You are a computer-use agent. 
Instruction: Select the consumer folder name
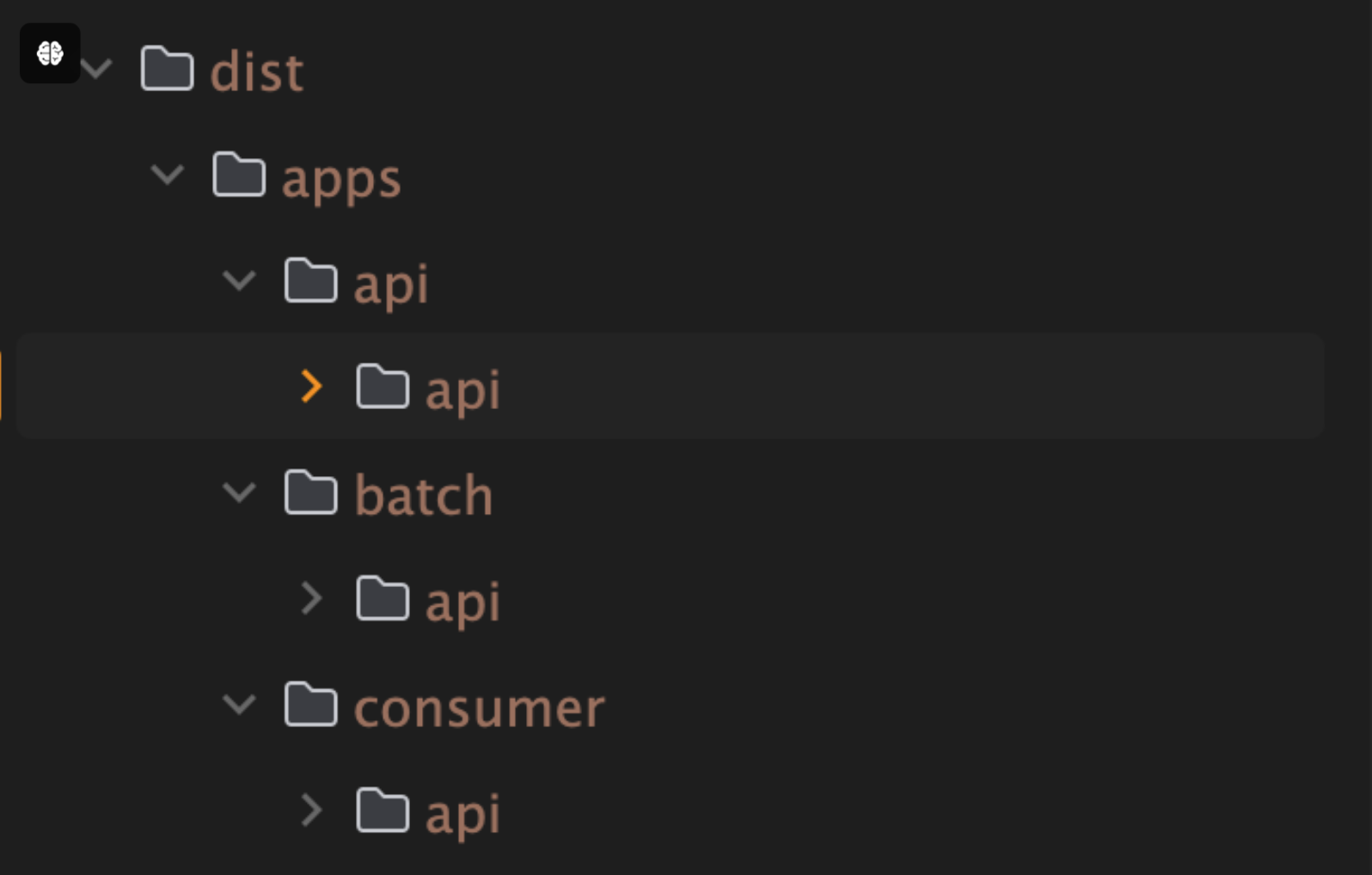[479, 708]
